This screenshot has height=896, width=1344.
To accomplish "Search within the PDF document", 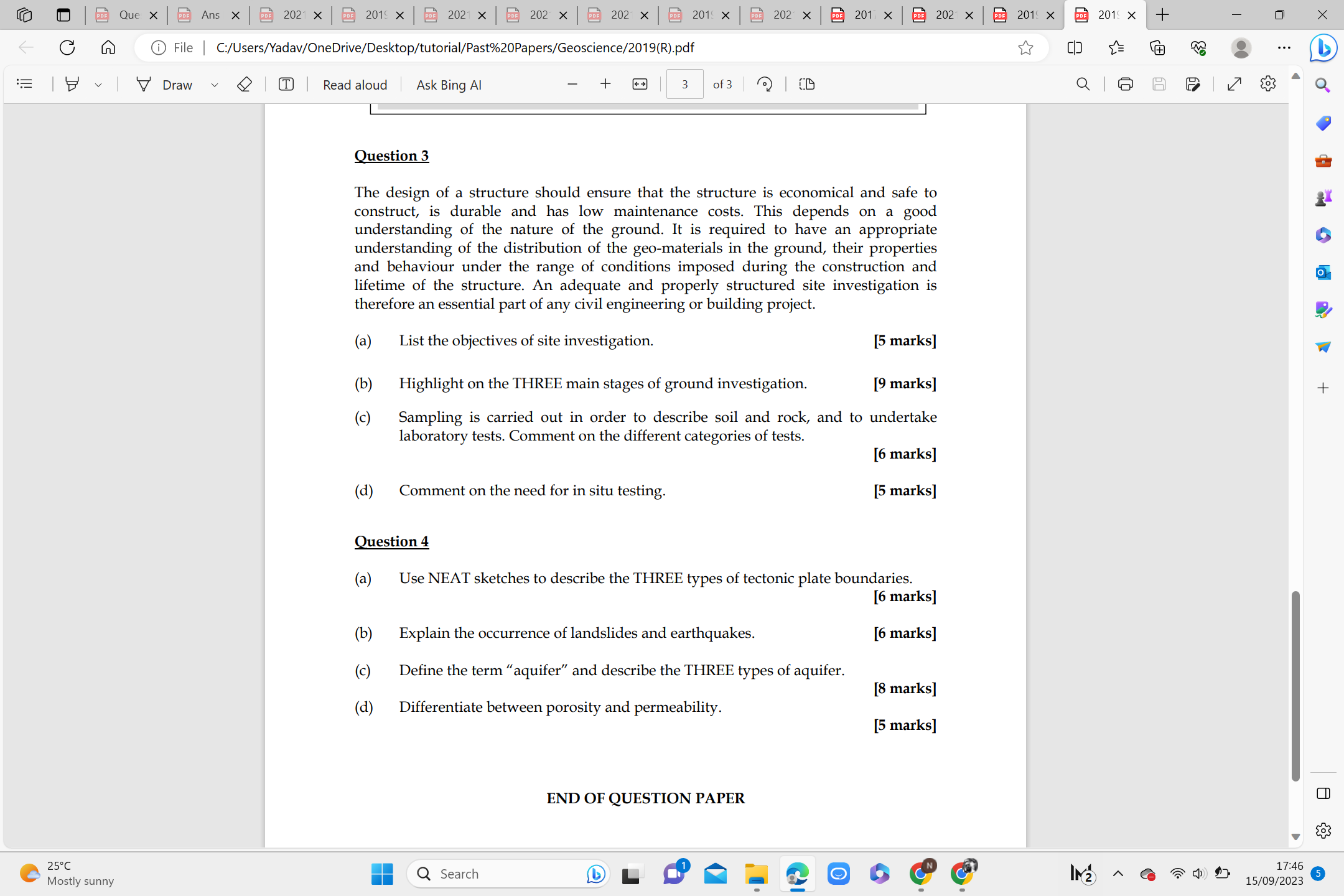I will [x=1083, y=84].
